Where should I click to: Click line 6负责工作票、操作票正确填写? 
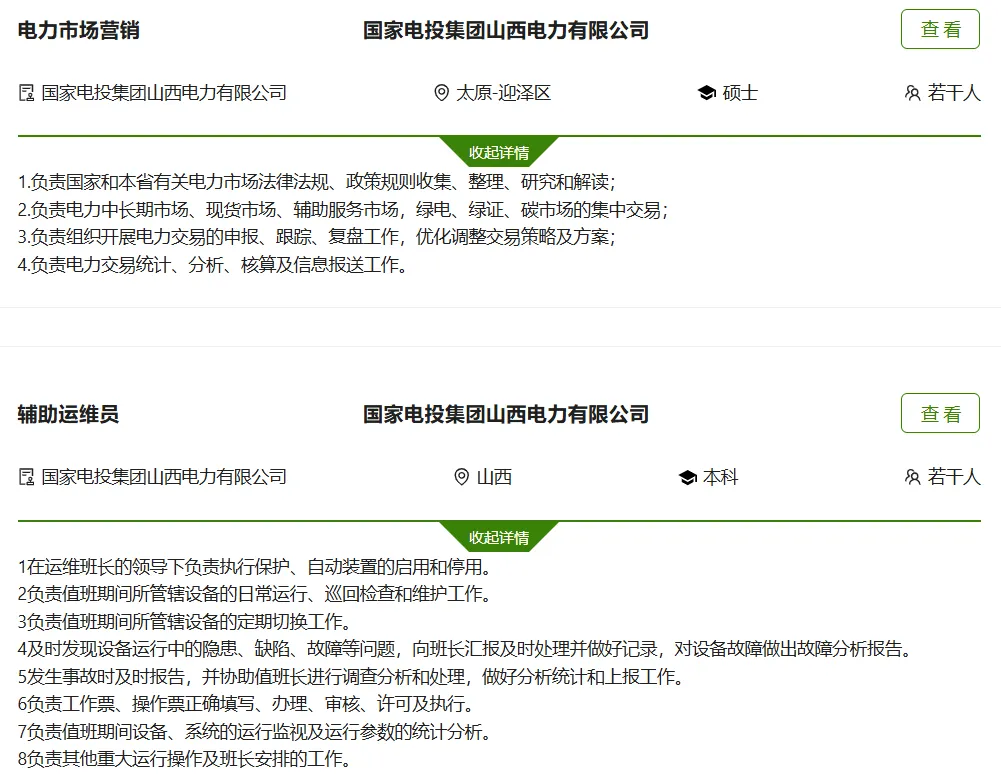[246, 704]
